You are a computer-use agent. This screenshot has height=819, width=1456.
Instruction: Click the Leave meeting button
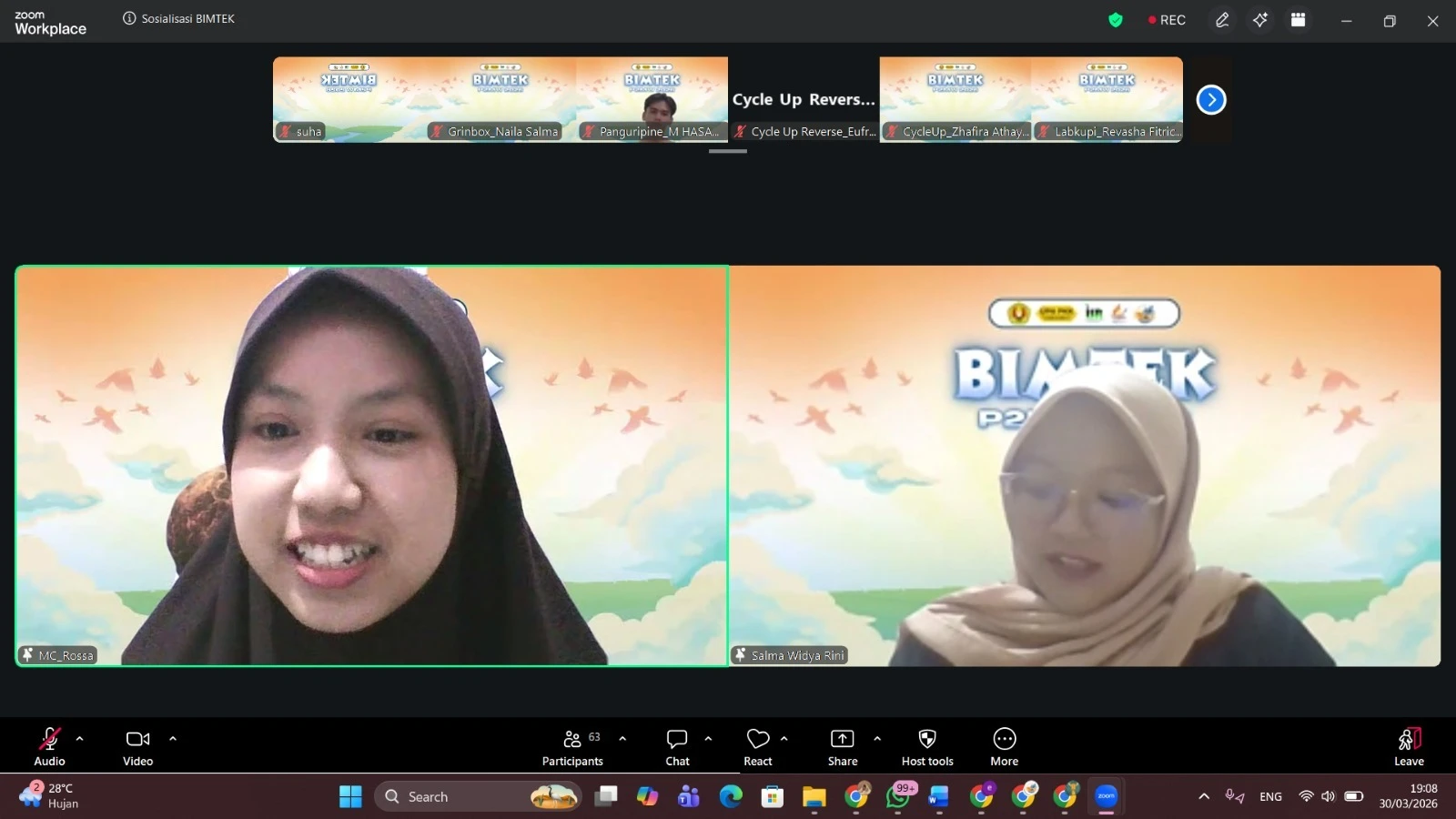pos(1409,746)
